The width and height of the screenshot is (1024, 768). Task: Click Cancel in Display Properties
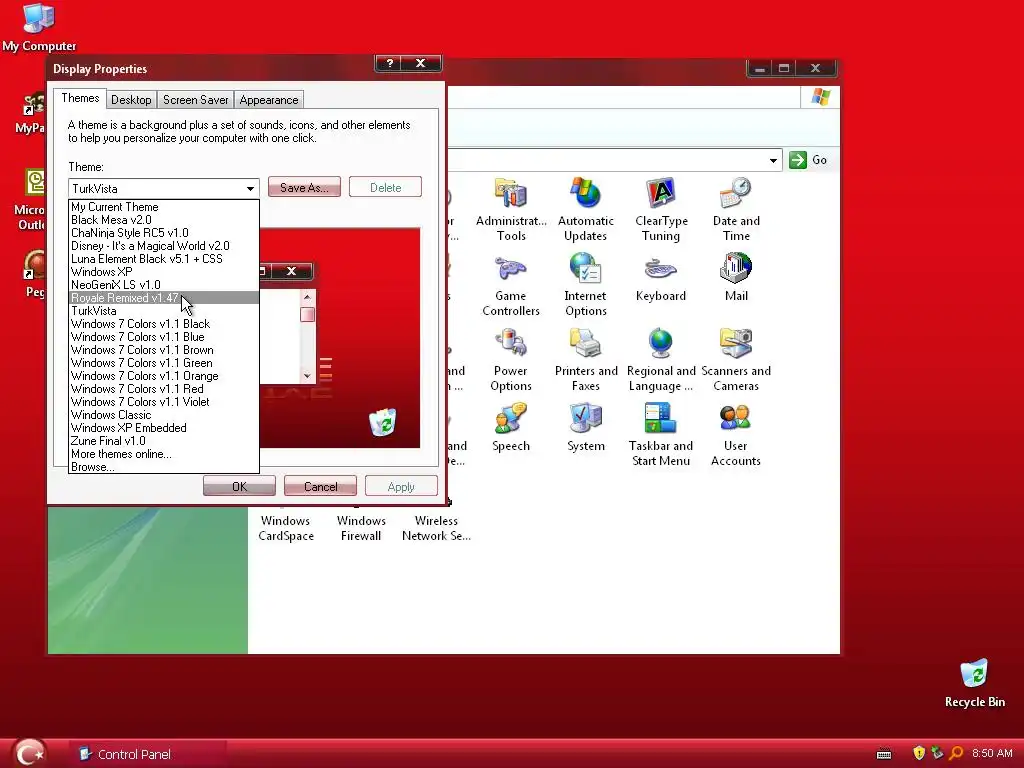tap(321, 487)
